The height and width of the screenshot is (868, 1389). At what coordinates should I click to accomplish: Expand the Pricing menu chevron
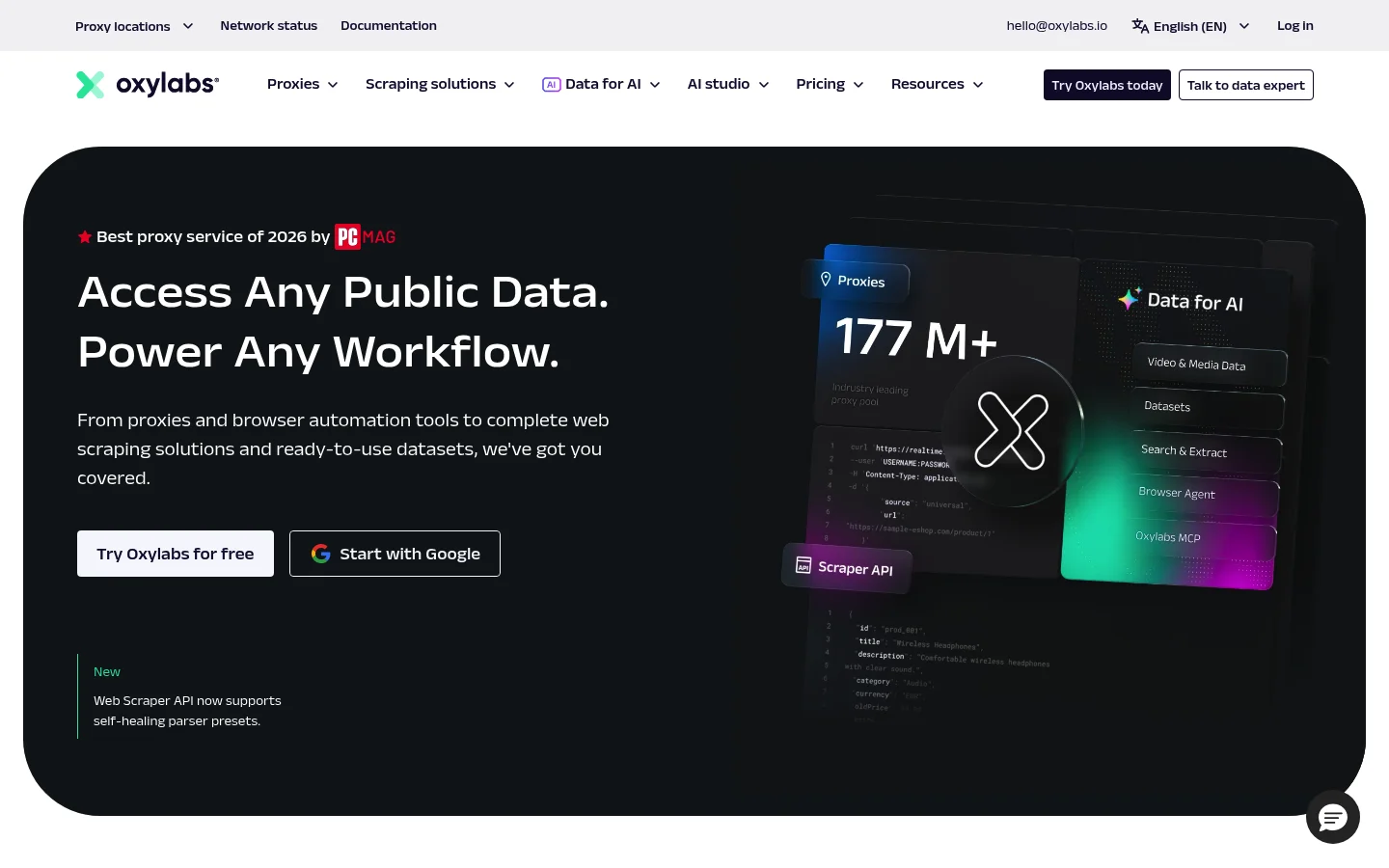pyautogui.click(x=858, y=85)
